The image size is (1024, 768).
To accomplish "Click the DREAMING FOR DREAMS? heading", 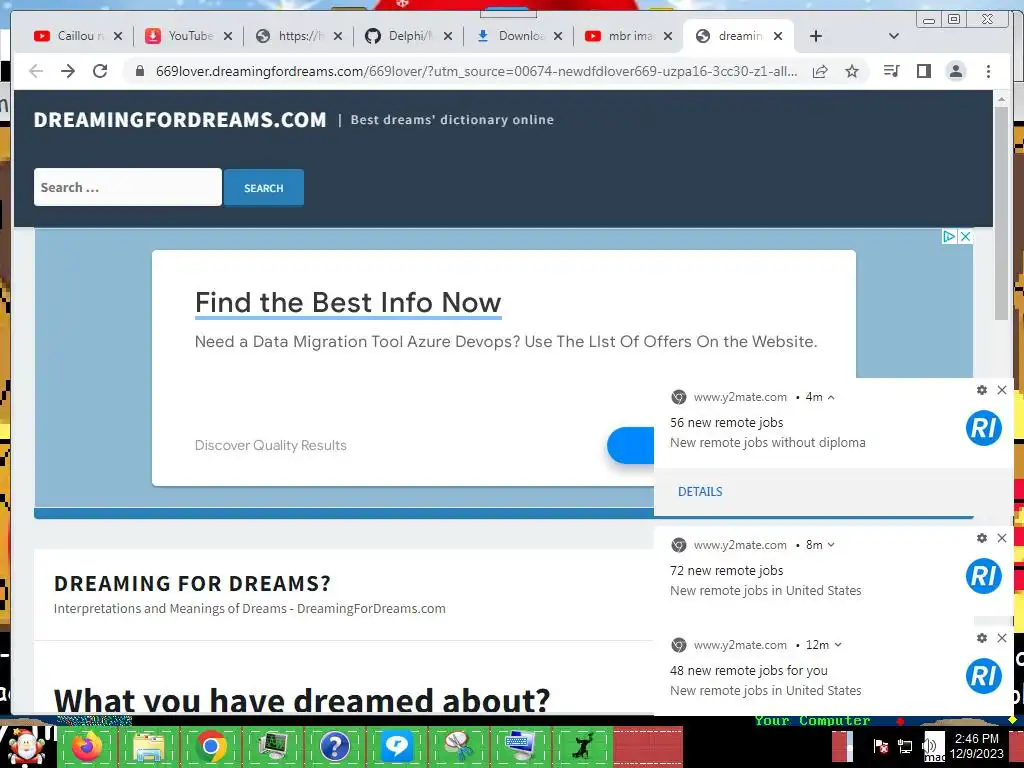I will (192, 583).
